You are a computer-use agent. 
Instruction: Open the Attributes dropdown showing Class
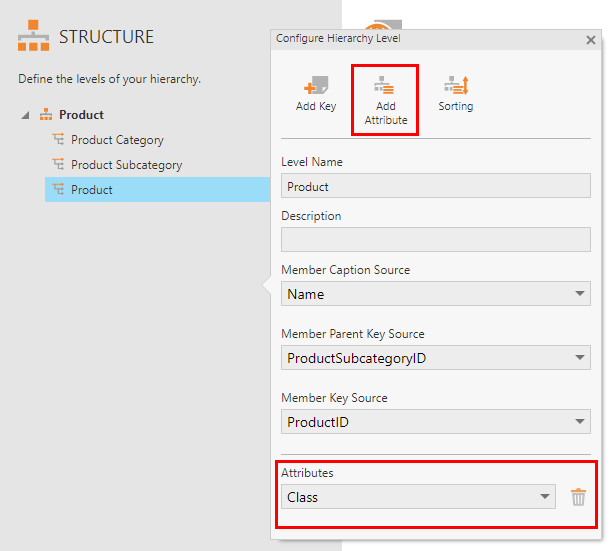click(x=418, y=497)
